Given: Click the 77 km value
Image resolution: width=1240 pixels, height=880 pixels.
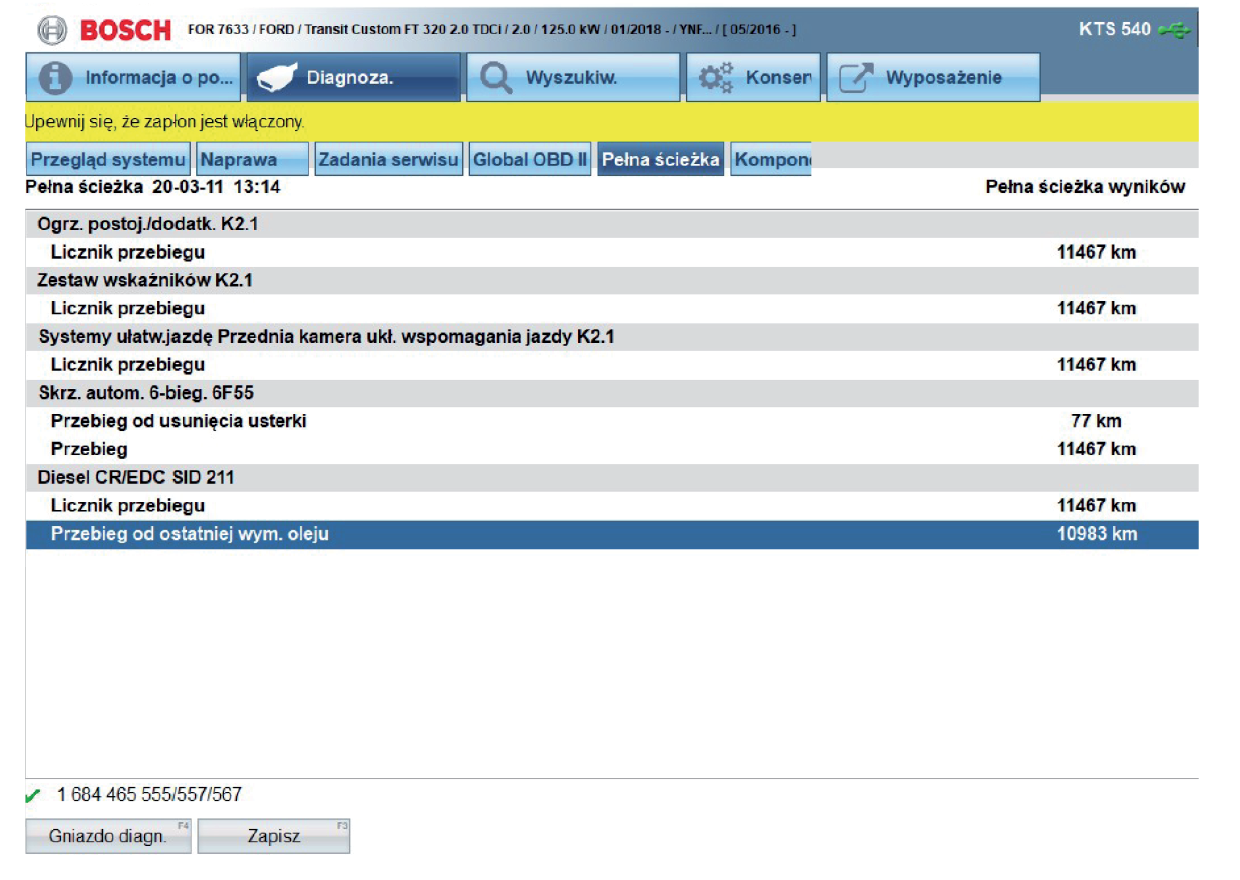Looking at the screenshot, I should click(1096, 421).
